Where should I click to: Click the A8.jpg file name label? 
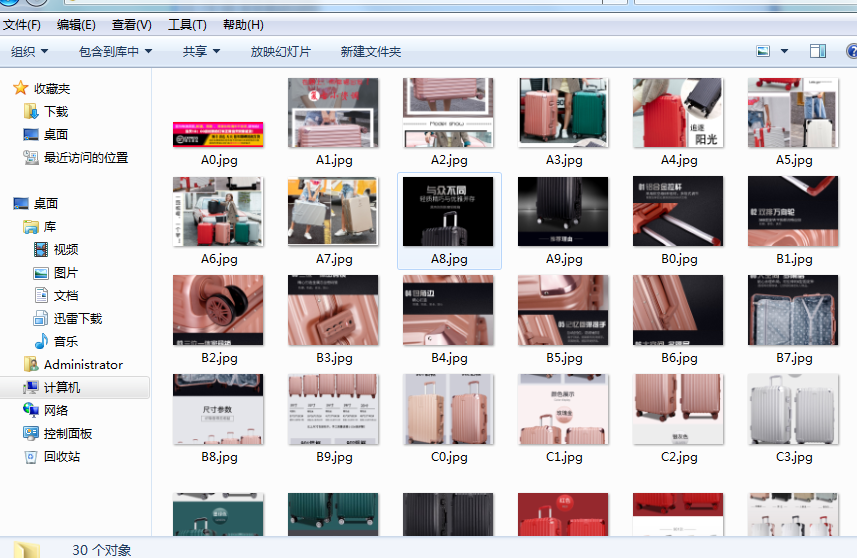[449, 259]
